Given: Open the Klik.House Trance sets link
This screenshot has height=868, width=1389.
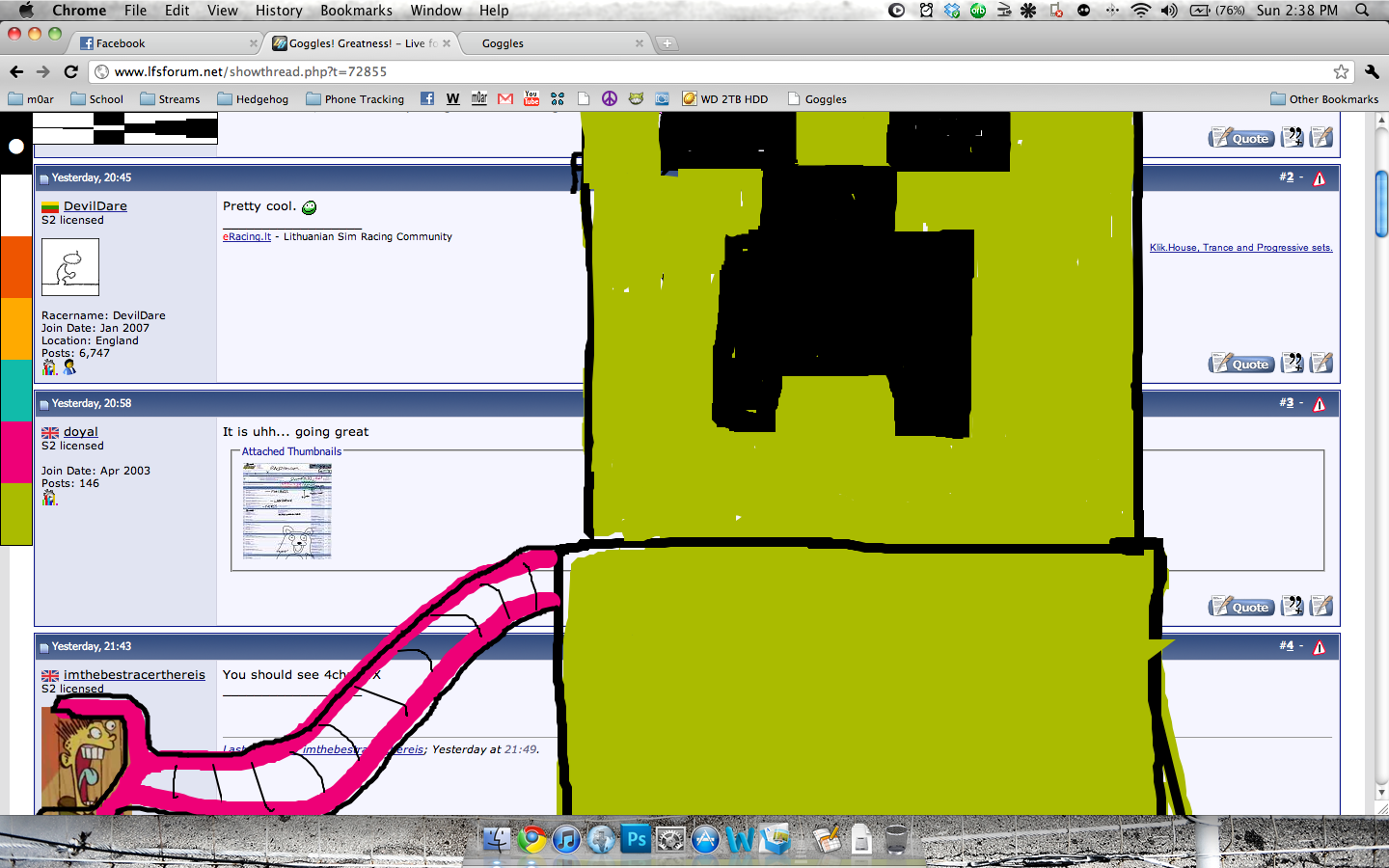Looking at the screenshot, I should pos(1240,248).
